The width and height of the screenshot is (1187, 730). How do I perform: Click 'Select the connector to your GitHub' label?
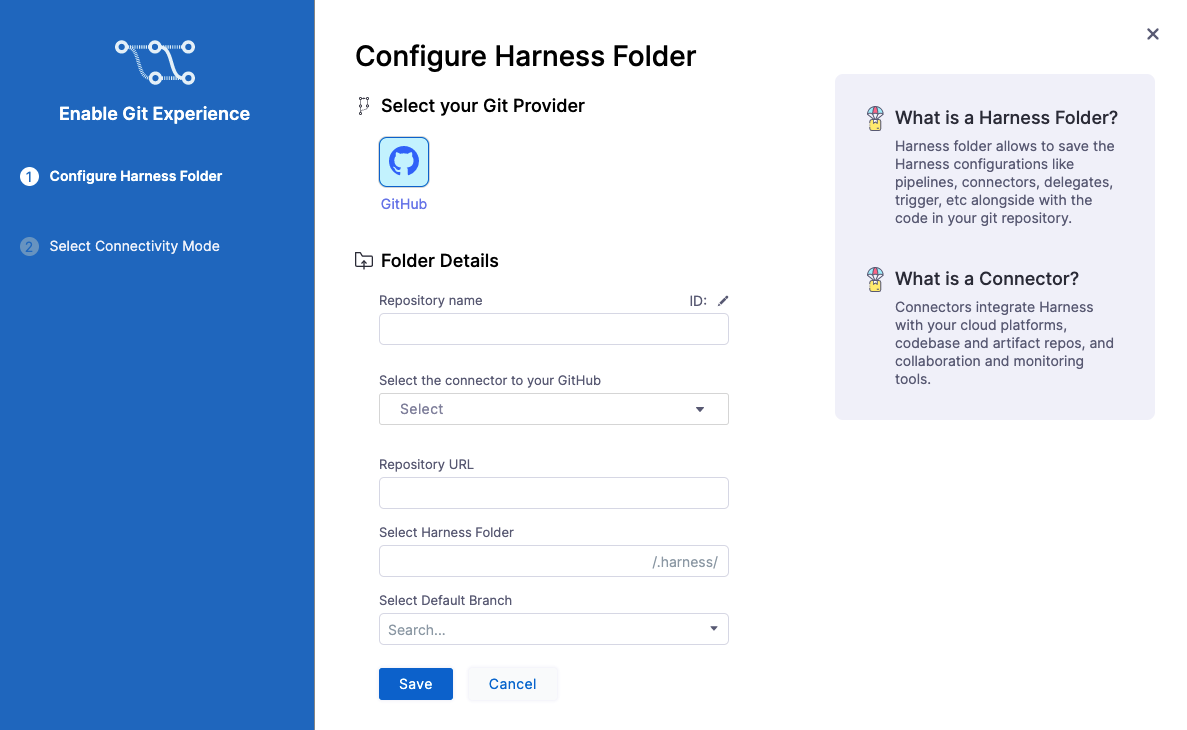(x=490, y=380)
